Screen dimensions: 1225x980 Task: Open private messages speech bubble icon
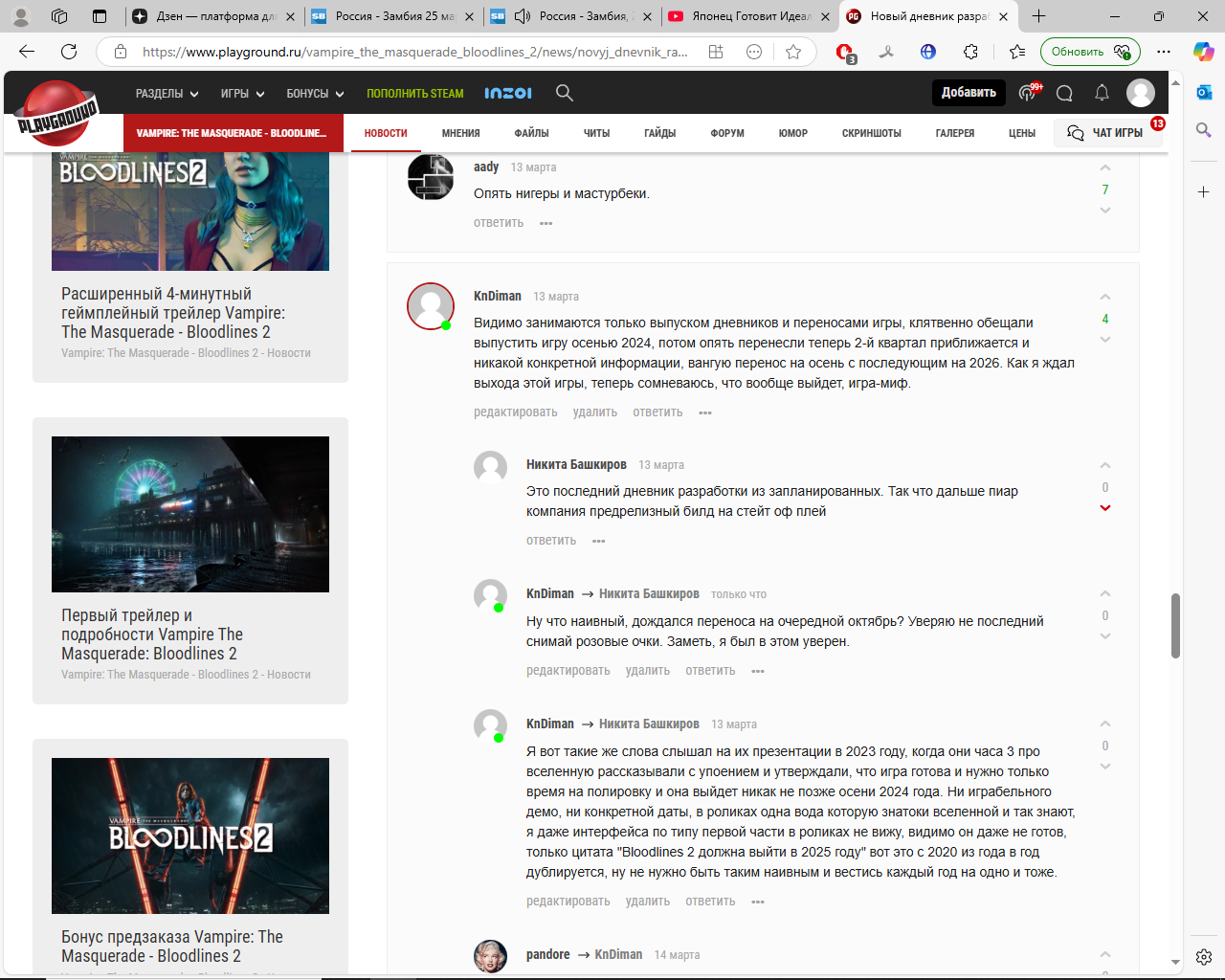[x=1064, y=93]
